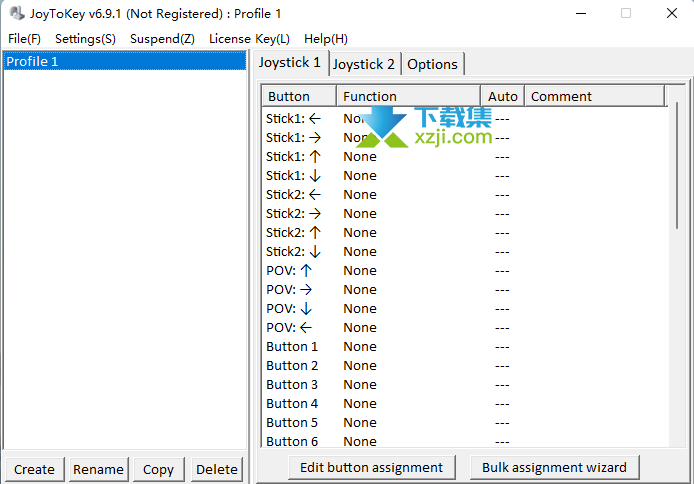Image resolution: width=694 pixels, height=484 pixels.
Task: Select the Stick2 up arrow row
Action: tap(463, 233)
